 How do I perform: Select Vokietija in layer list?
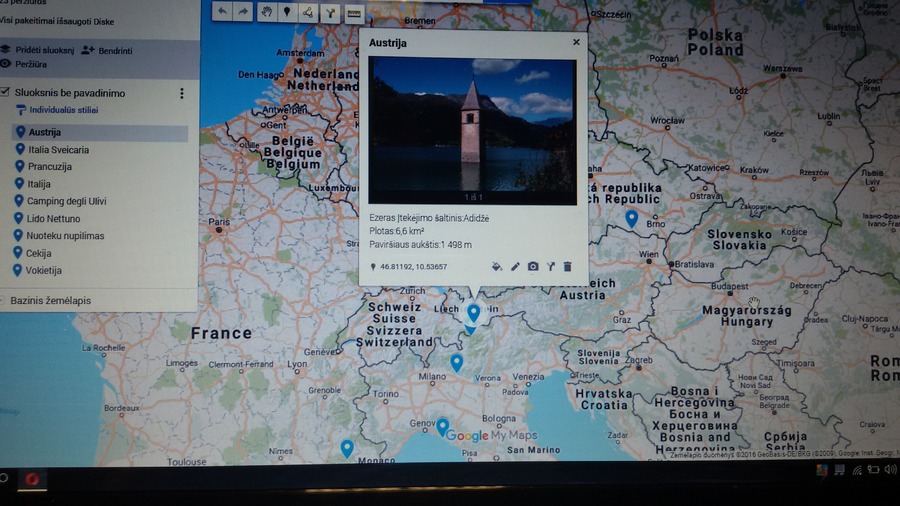point(43,270)
